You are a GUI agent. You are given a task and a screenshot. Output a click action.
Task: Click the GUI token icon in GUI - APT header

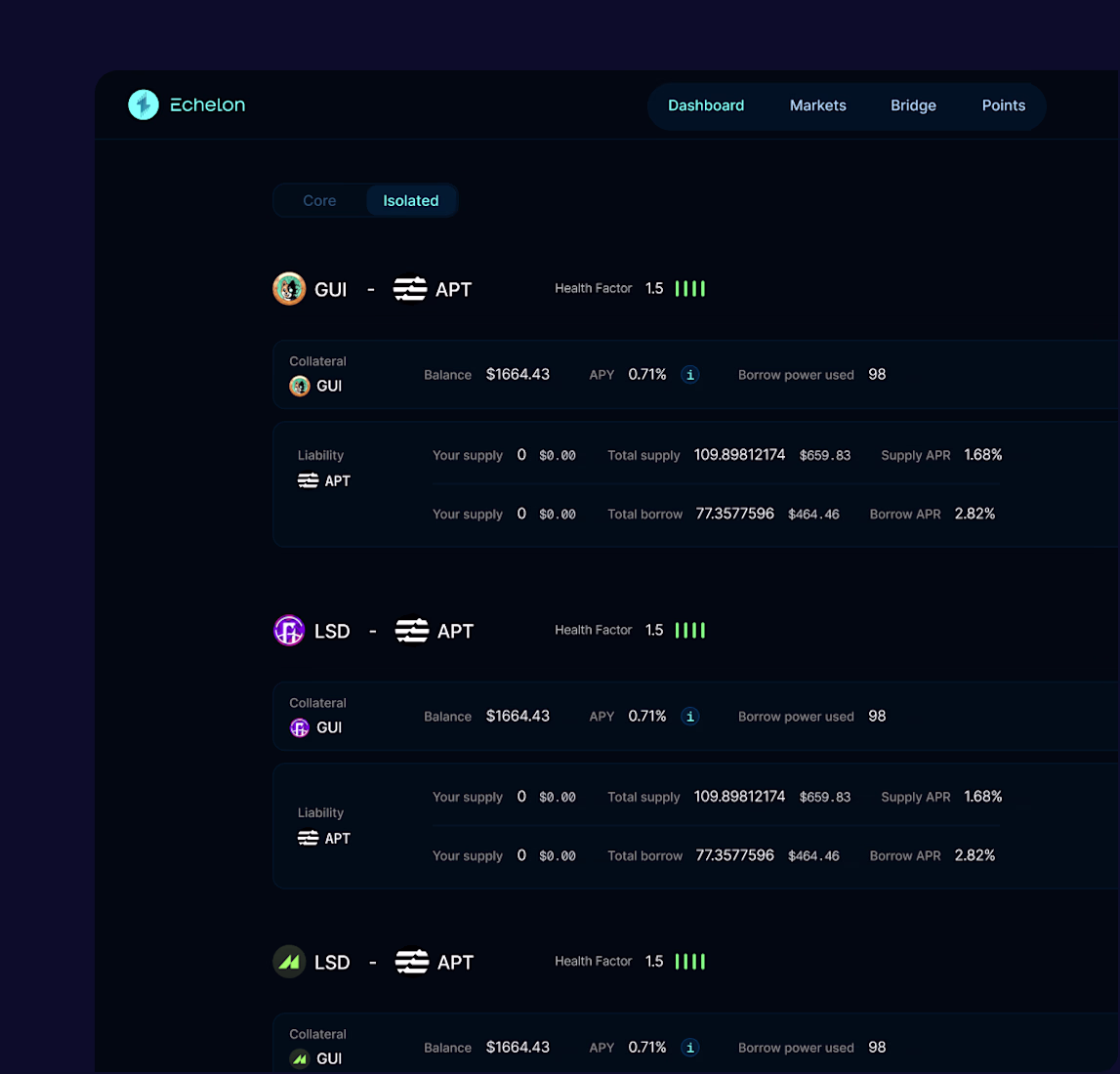(x=289, y=288)
